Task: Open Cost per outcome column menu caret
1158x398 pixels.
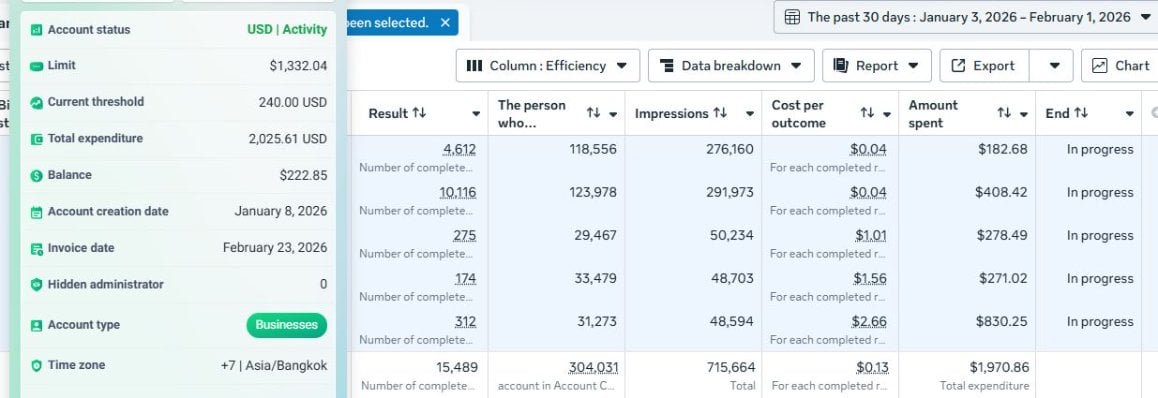Action: [x=887, y=114]
